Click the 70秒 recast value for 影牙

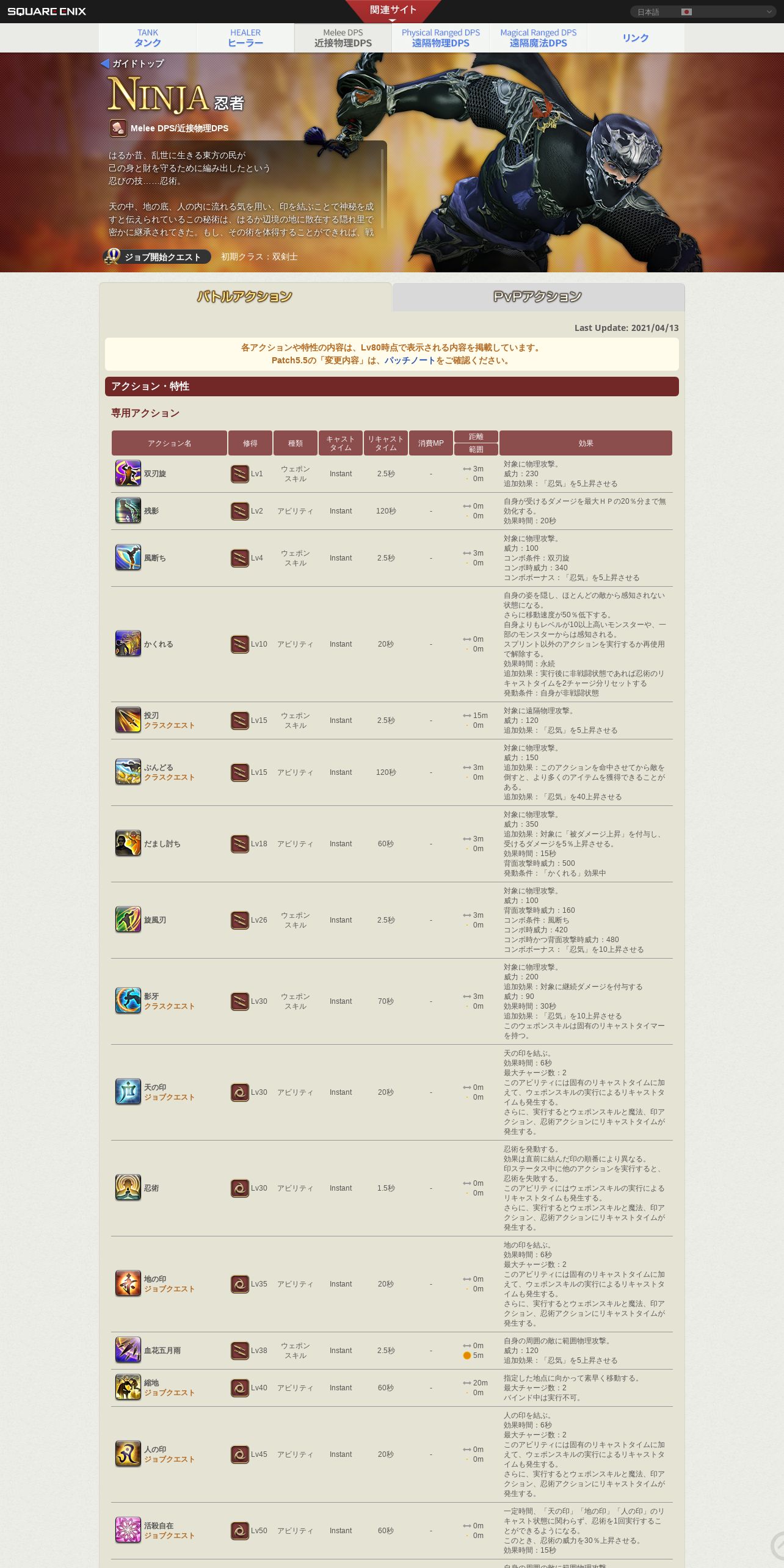[x=386, y=1001]
